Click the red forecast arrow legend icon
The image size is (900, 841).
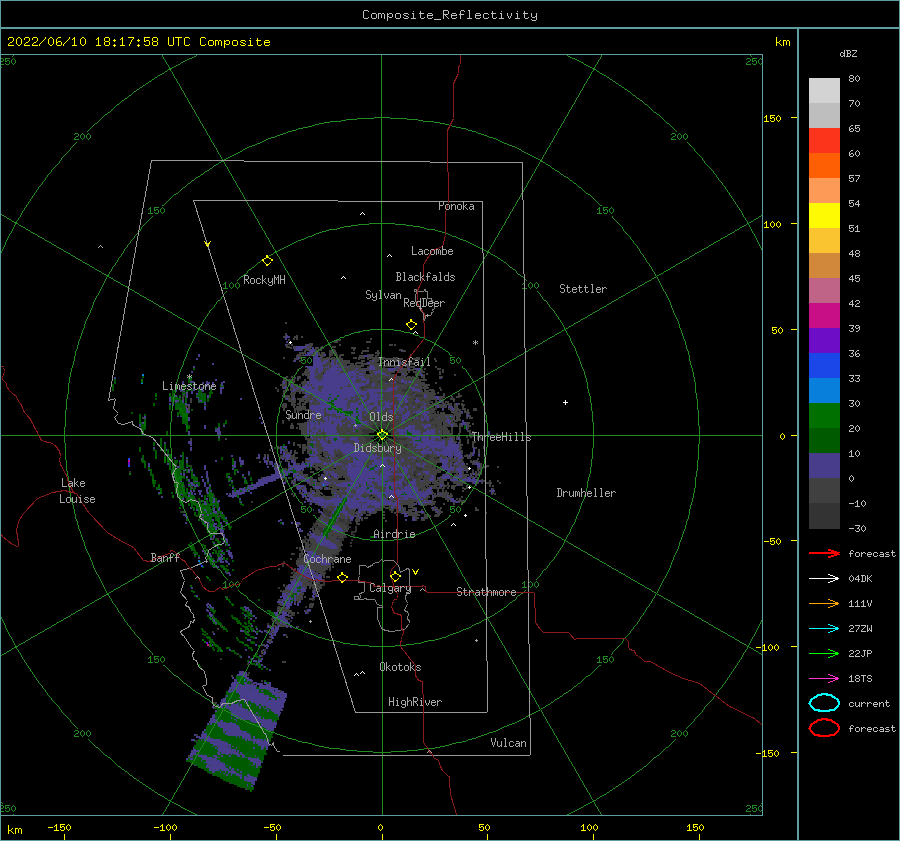(824, 553)
